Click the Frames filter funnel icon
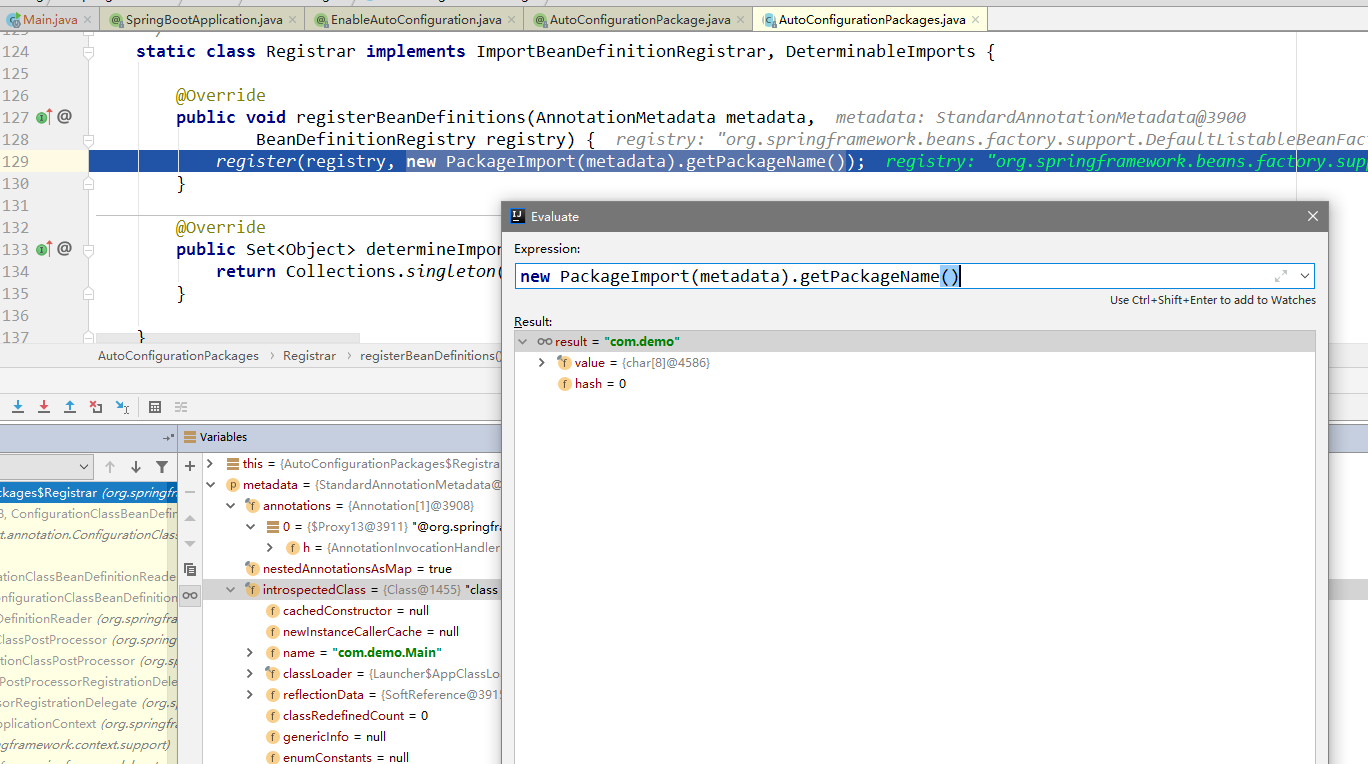This screenshot has width=1368, height=764. (162, 467)
